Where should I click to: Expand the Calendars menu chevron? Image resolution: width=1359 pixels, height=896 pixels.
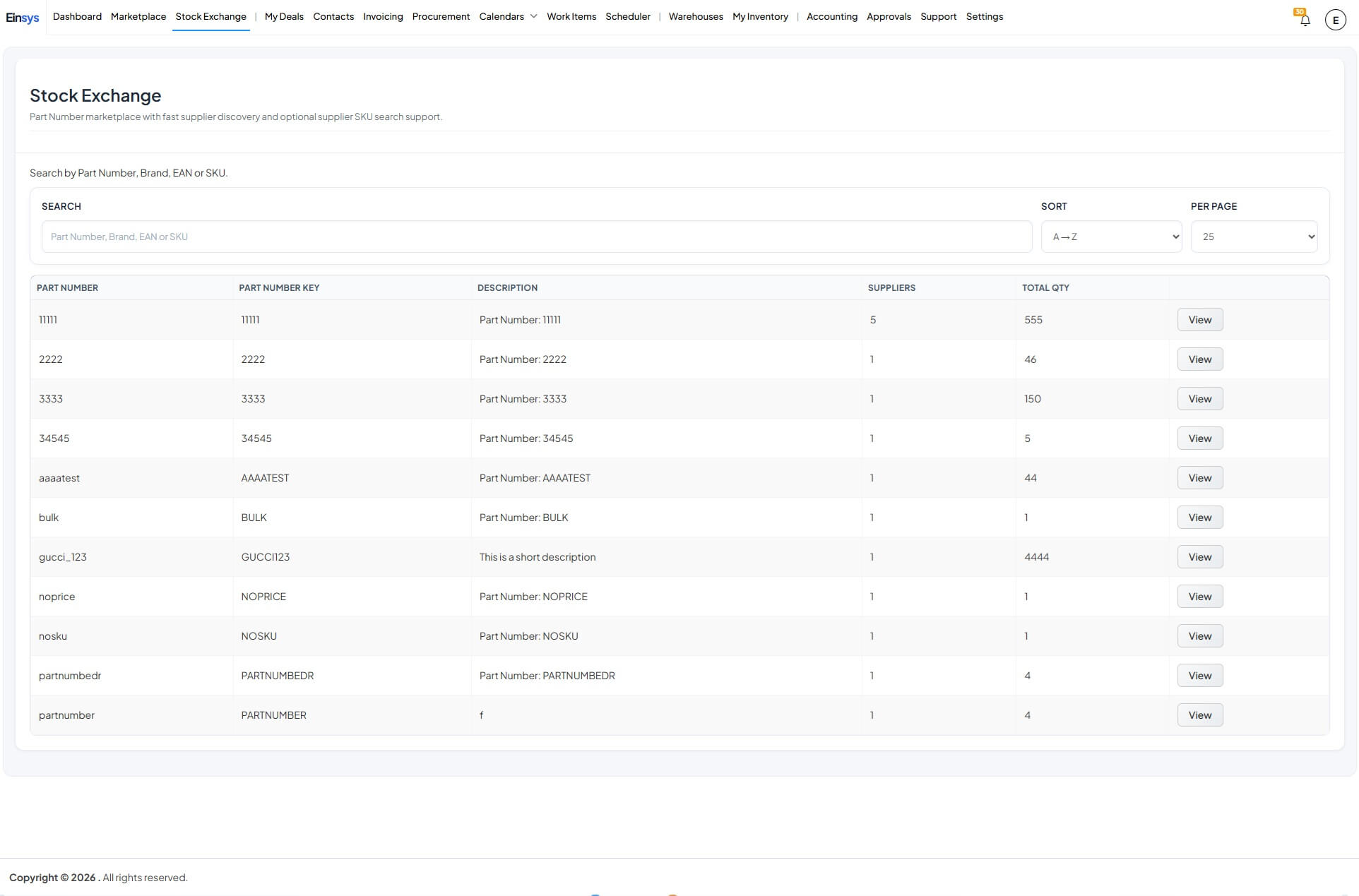[533, 16]
